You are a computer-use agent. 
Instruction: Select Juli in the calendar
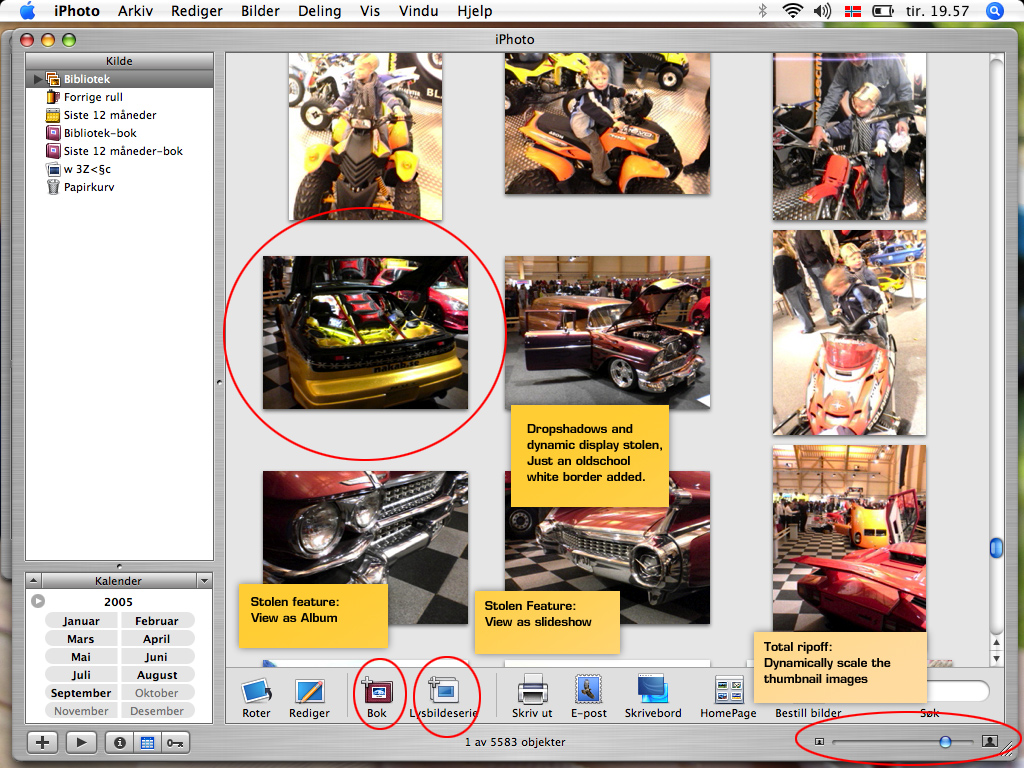[81, 675]
